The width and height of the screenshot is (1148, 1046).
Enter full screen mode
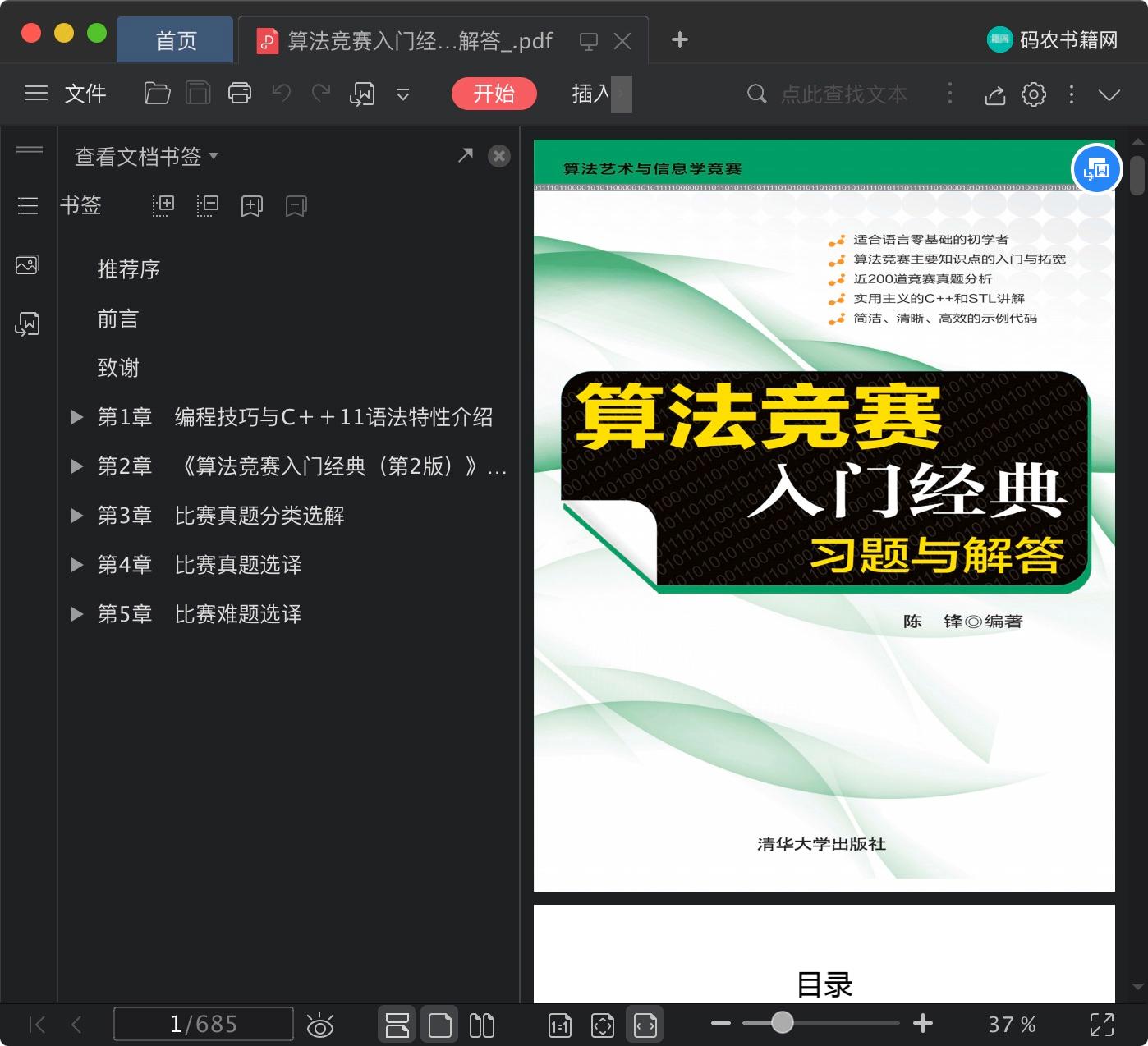(x=1102, y=1025)
